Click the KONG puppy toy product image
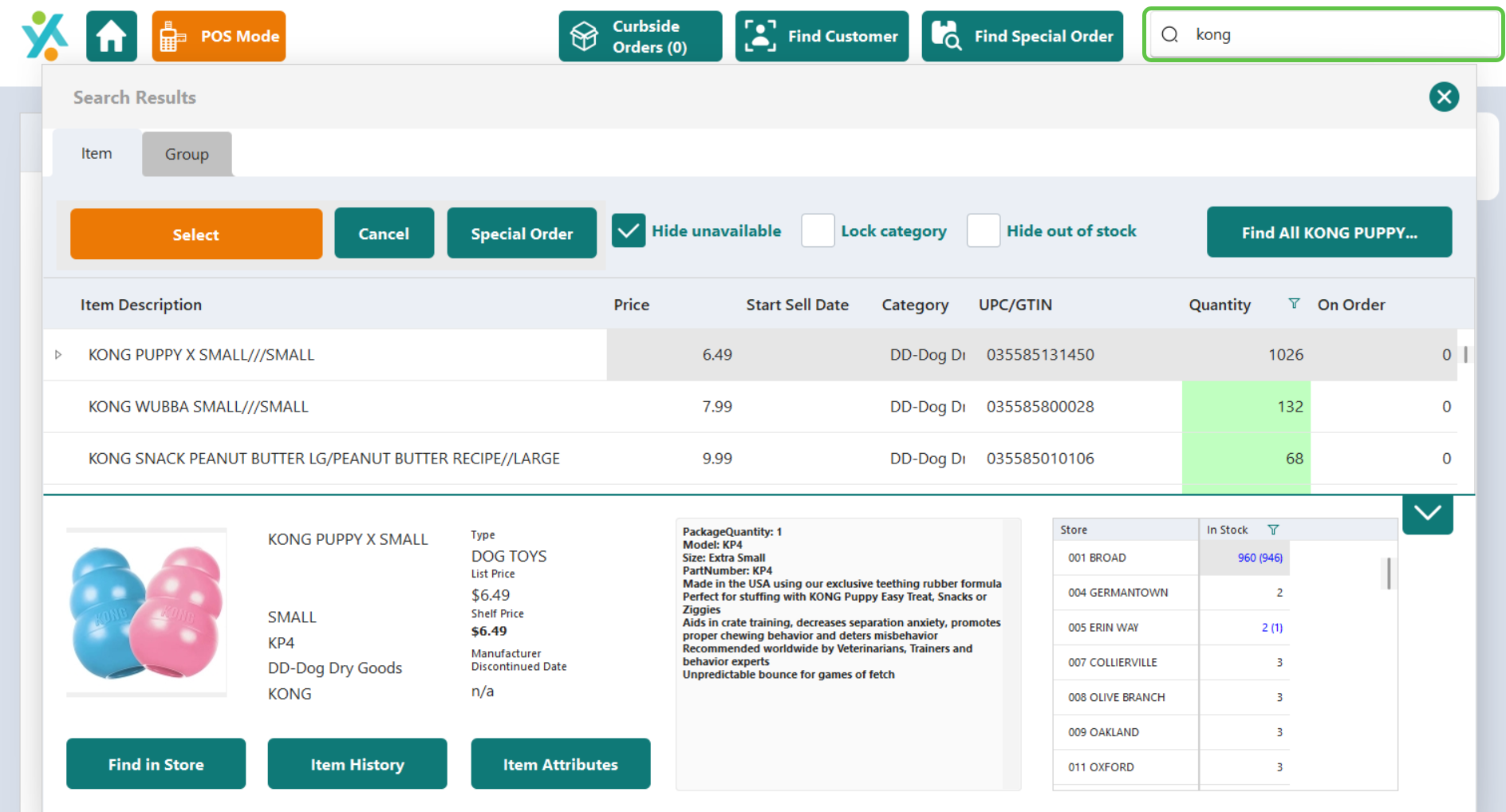The image size is (1506, 812). (147, 613)
